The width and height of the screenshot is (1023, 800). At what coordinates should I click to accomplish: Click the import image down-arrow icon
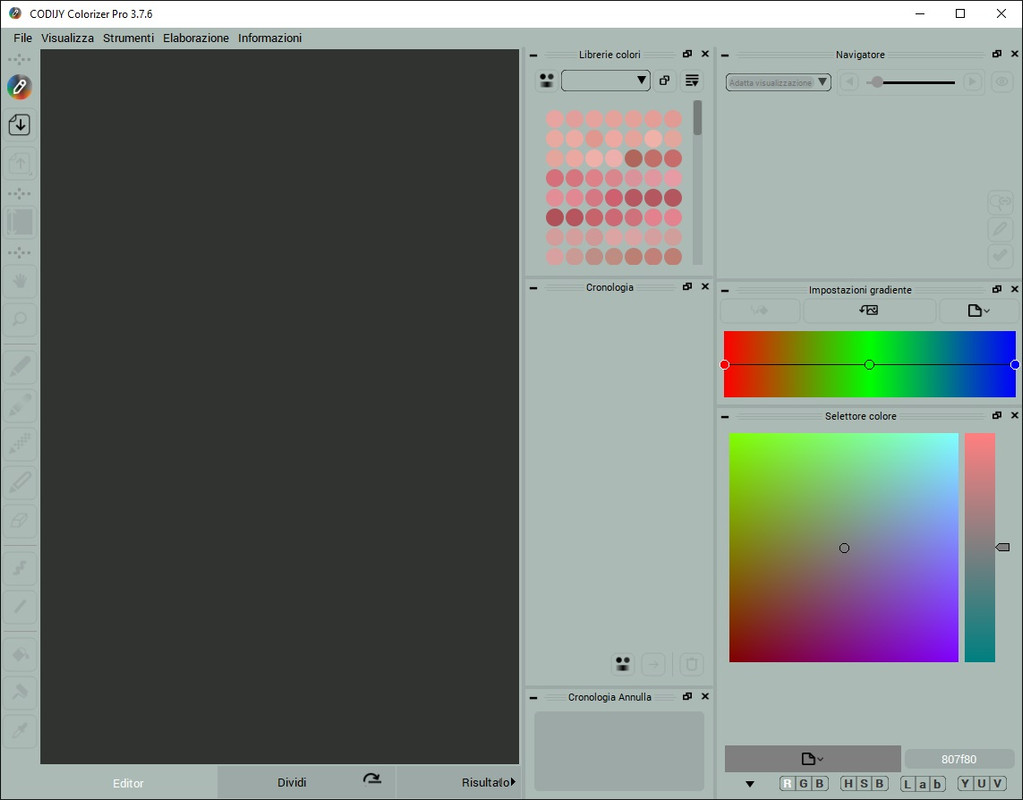click(x=20, y=125)
